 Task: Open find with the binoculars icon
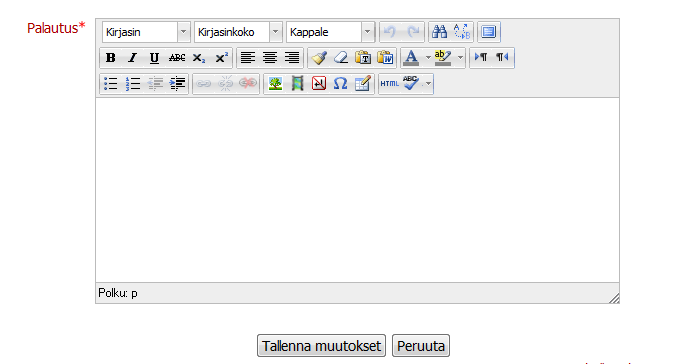click(x=439, y=32)
